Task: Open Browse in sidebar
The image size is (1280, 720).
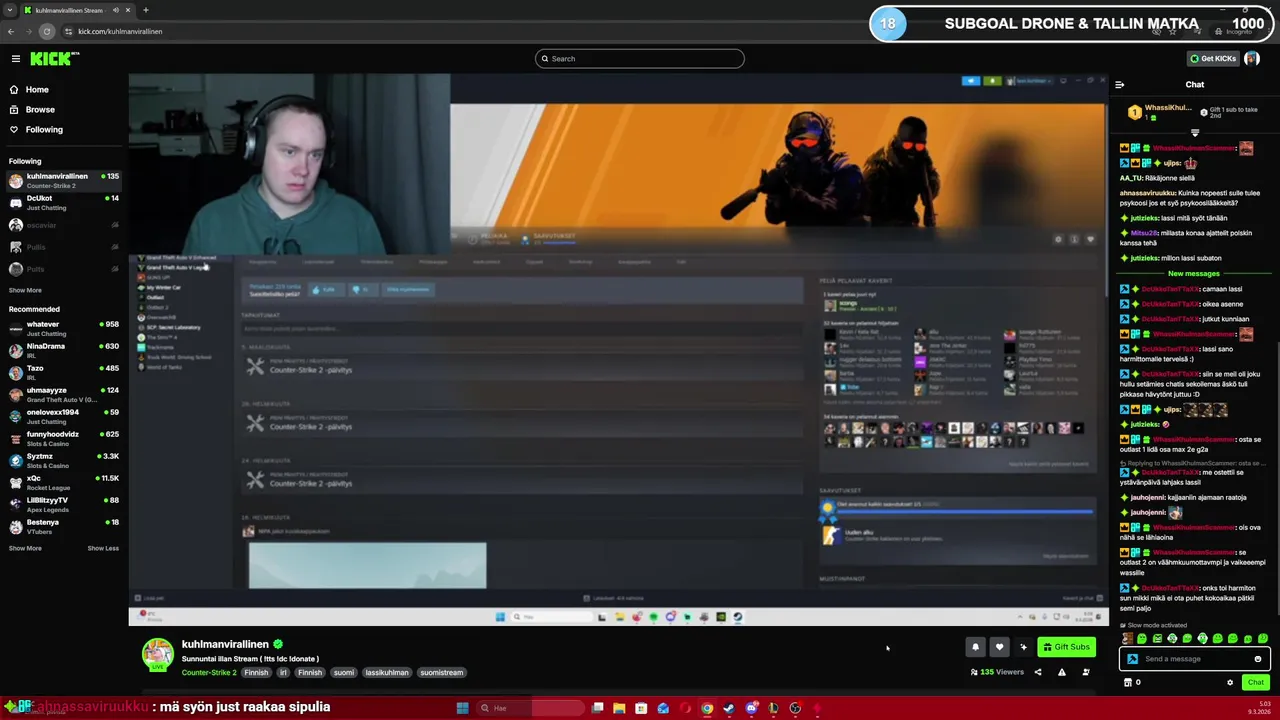Action: click(x=40, y=109)
